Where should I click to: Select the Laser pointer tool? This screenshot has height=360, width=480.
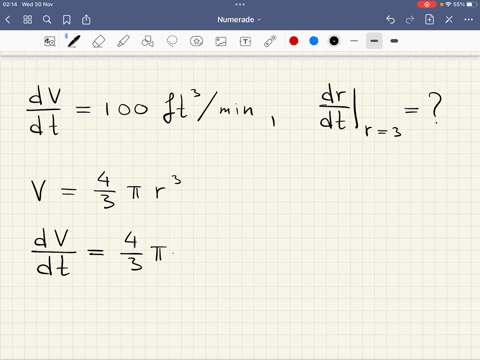270,41
